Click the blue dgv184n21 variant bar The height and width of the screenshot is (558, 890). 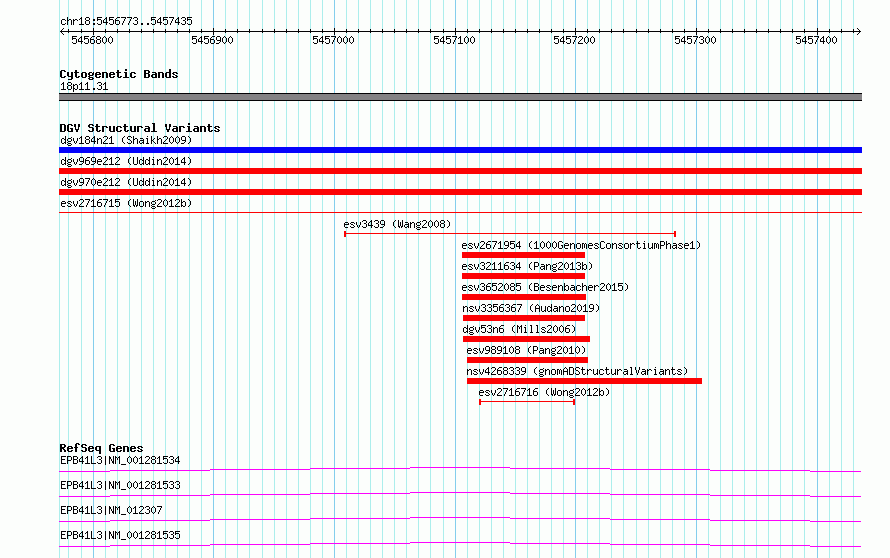460,150
